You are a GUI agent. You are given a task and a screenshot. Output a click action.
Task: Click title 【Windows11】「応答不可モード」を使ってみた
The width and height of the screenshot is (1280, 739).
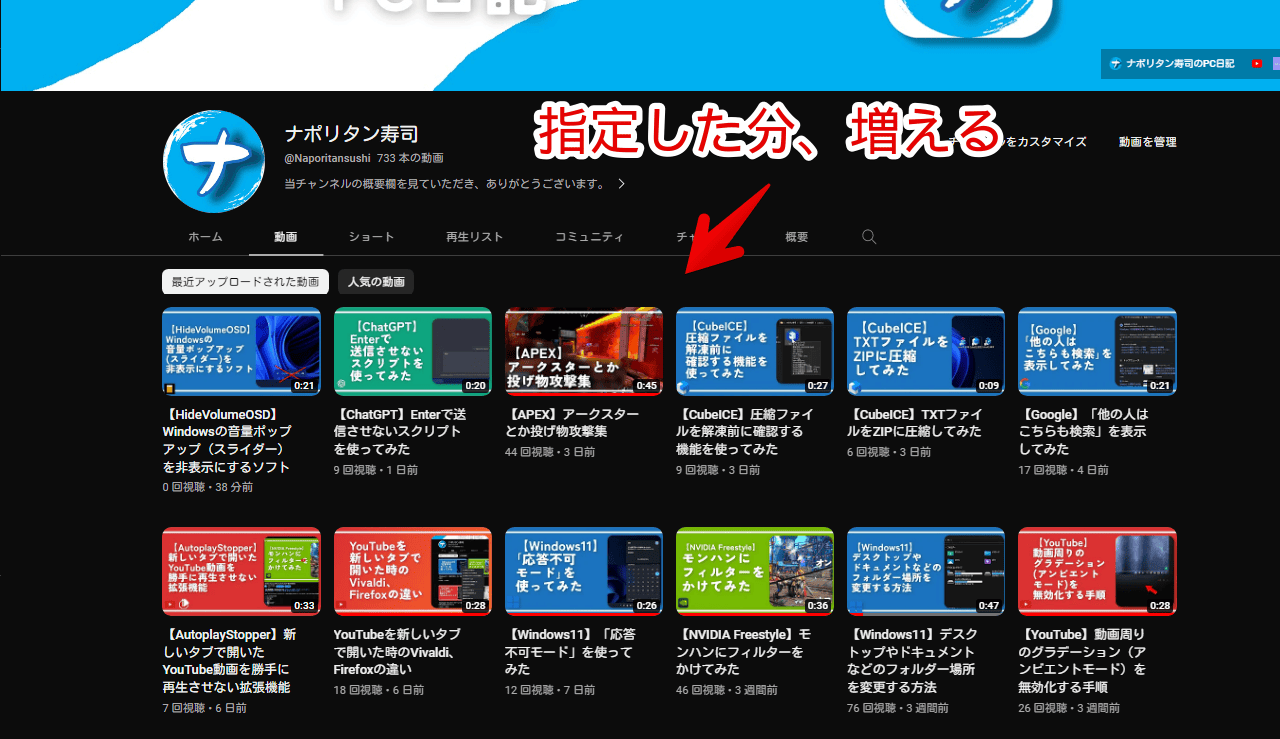click(x=570, y=651)
